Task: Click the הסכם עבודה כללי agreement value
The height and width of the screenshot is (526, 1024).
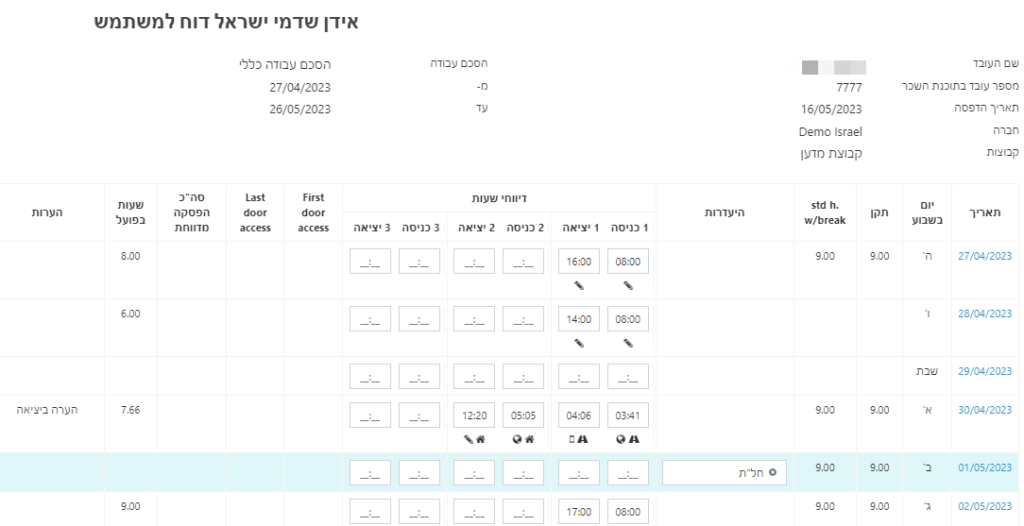Action: [x=285, y=64]
